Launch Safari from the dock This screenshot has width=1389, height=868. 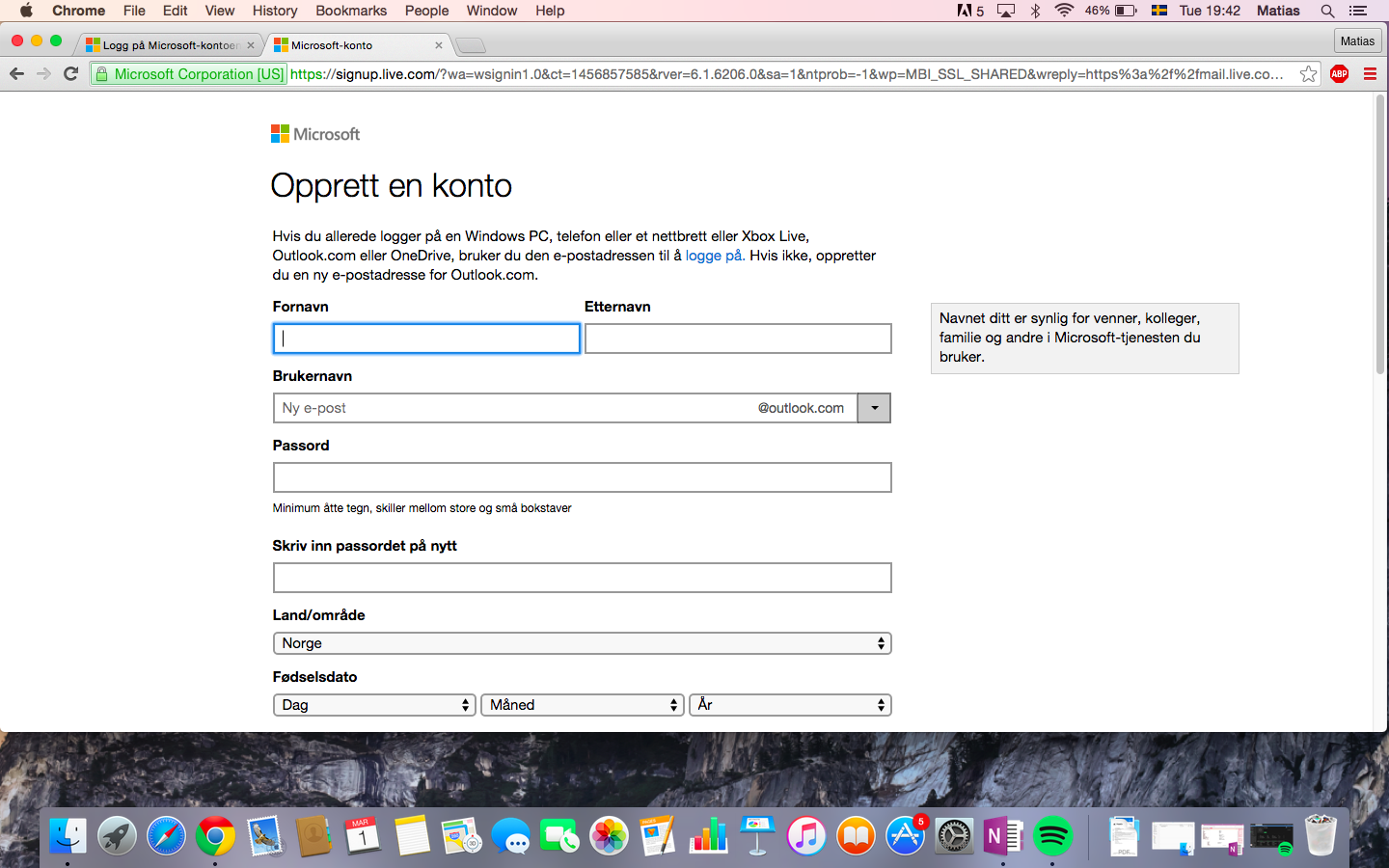tap(166, 836)
